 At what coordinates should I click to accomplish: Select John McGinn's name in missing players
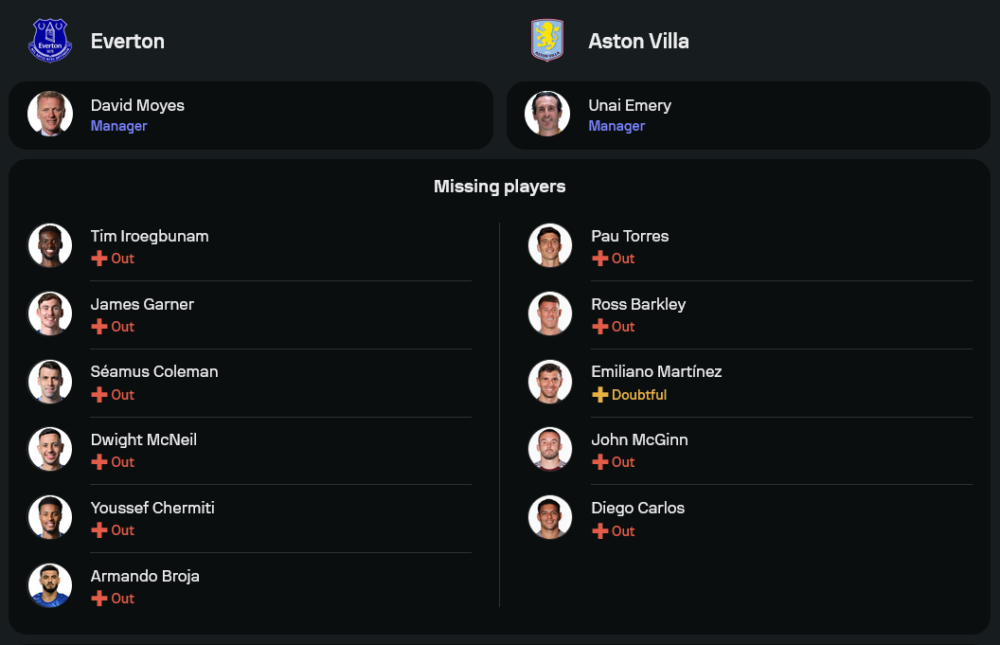639,439
